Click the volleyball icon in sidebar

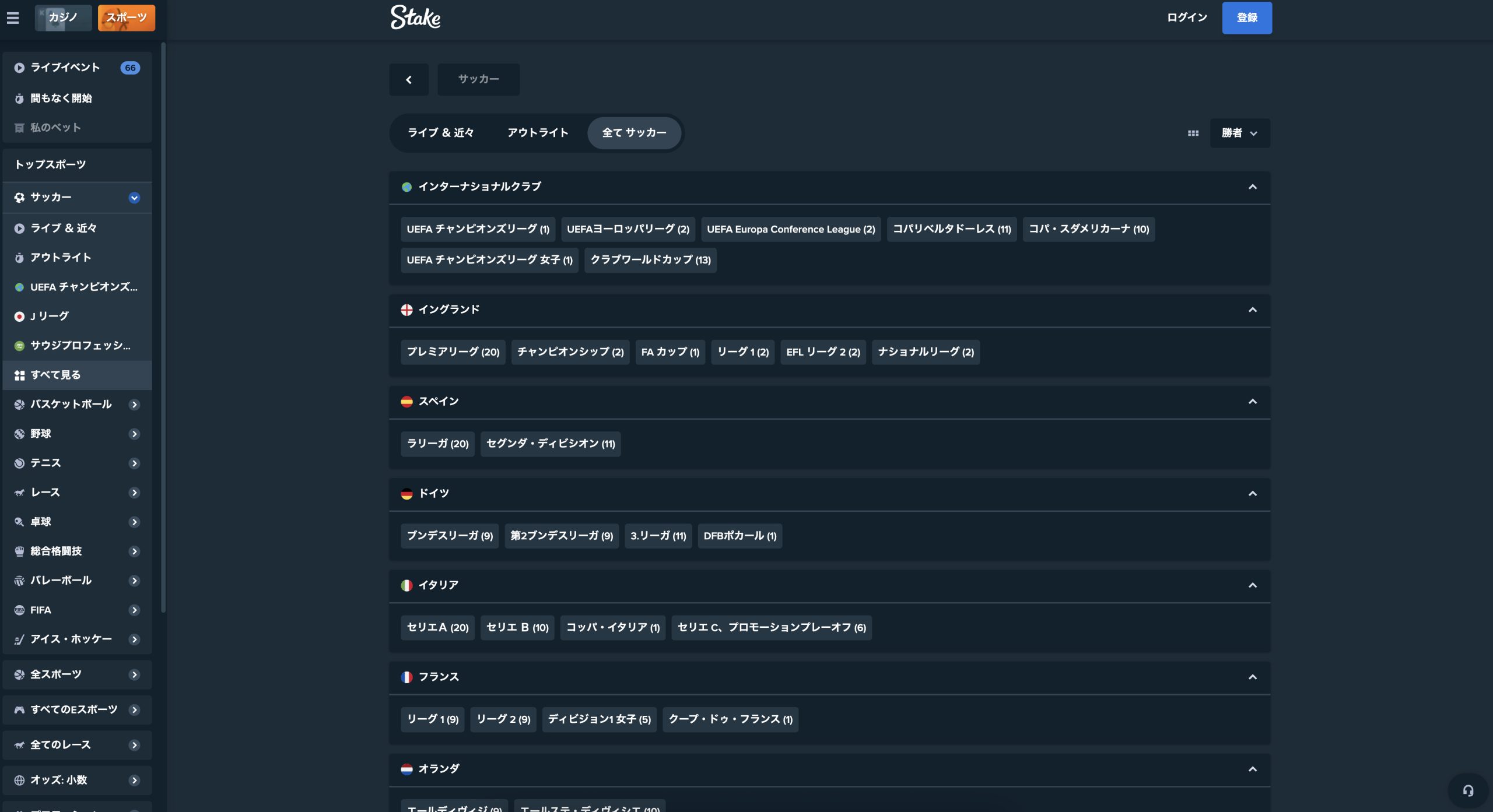pos(19,581)
